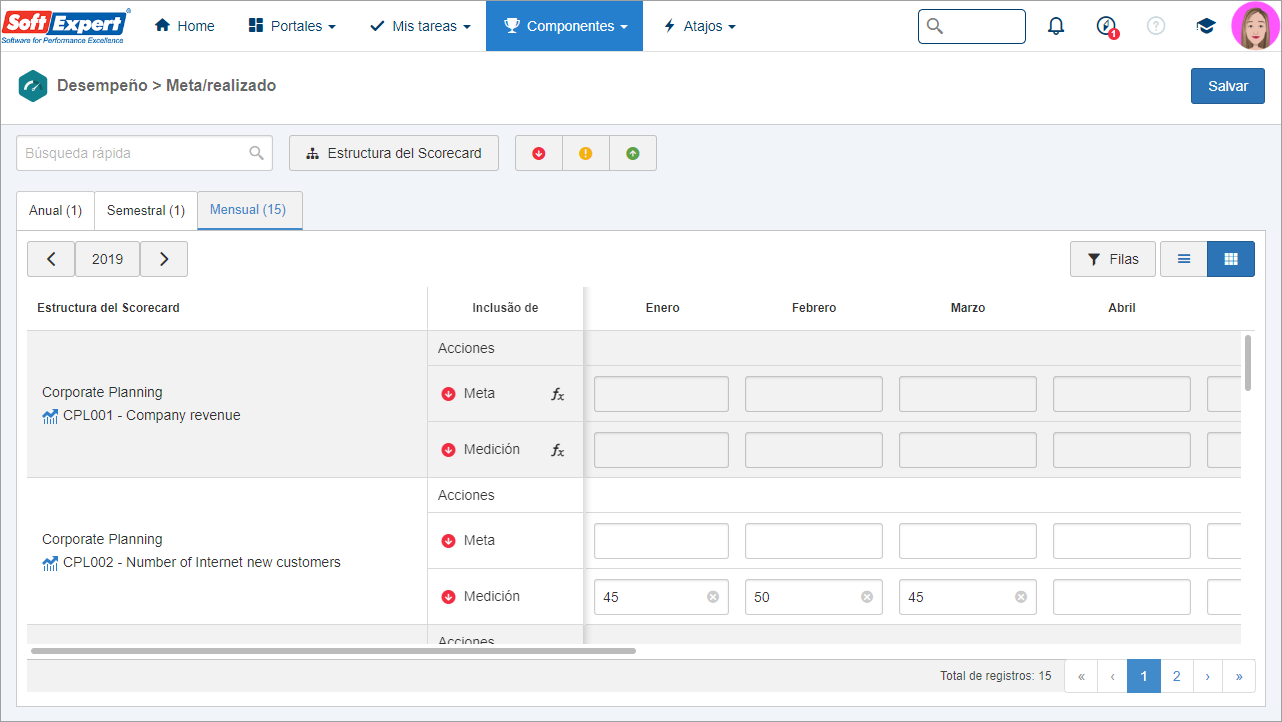The width and height of the screenshot is (1282, 722).
Task: Click CPL002 Medición Enero field with 45
Action: (x=661, y=597)
